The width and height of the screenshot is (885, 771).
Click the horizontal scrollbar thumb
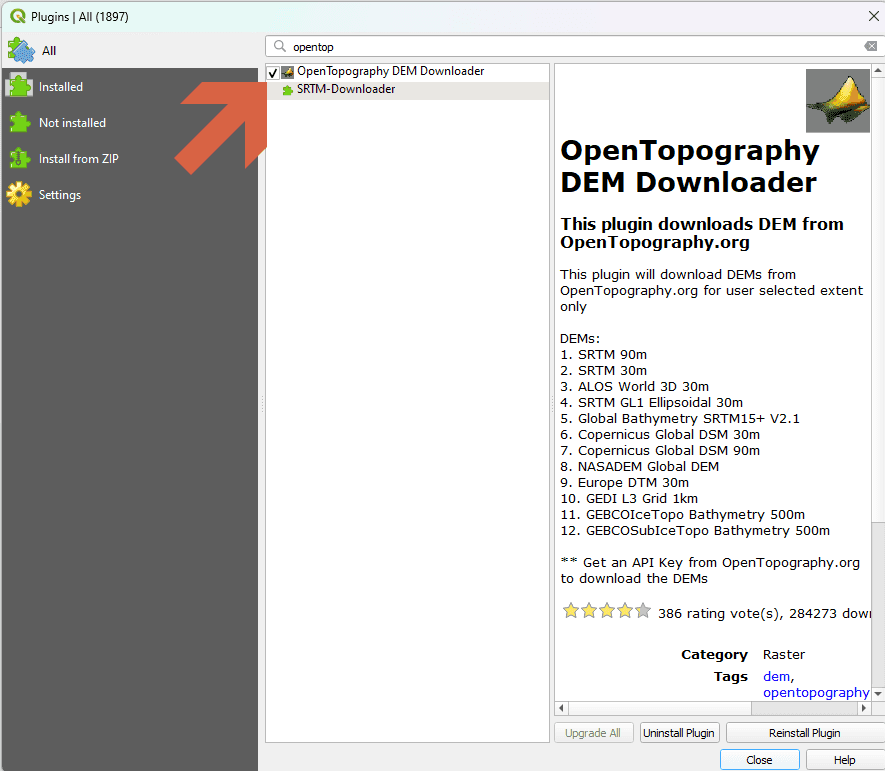660,708
